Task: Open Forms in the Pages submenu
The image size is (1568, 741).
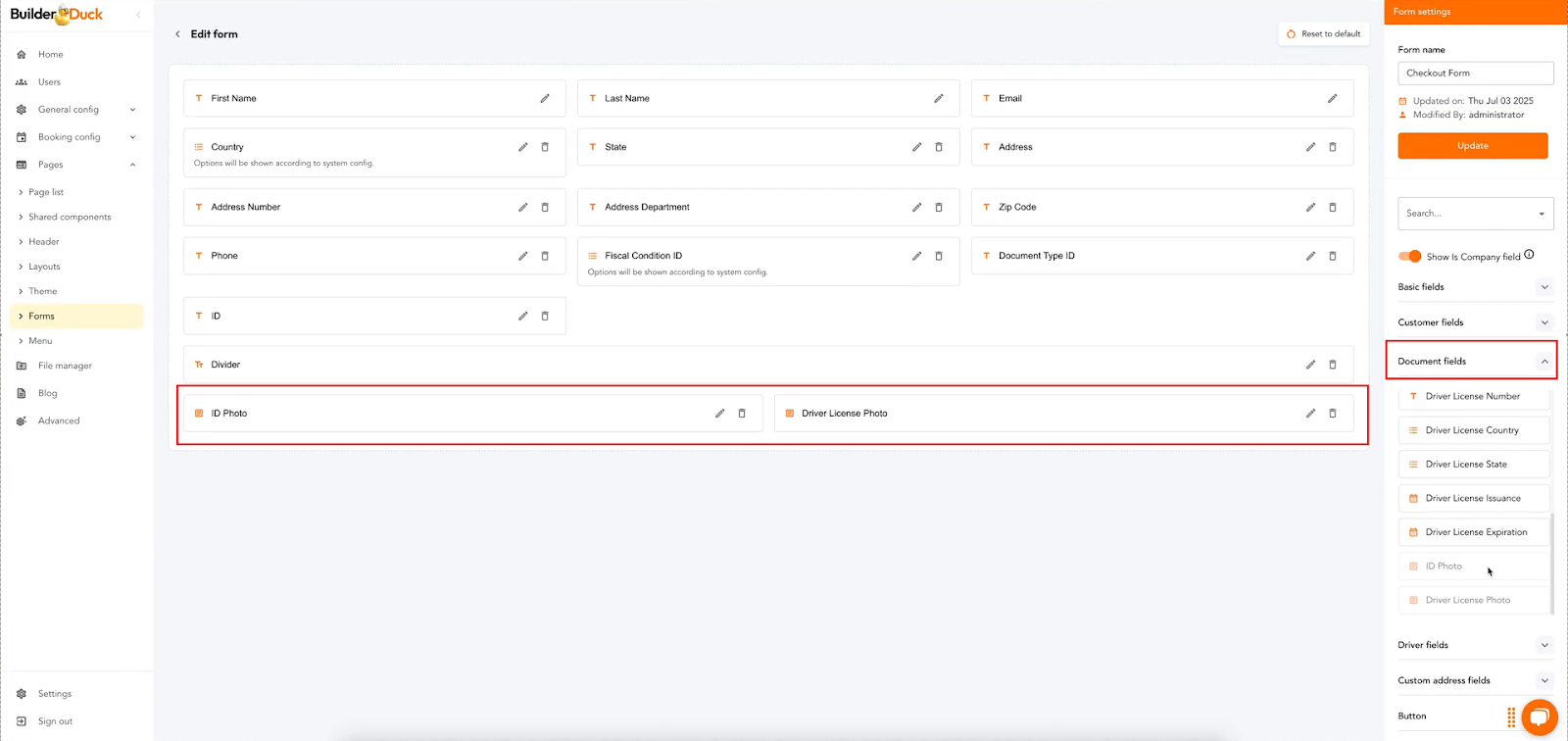Action: coord(41,316)
